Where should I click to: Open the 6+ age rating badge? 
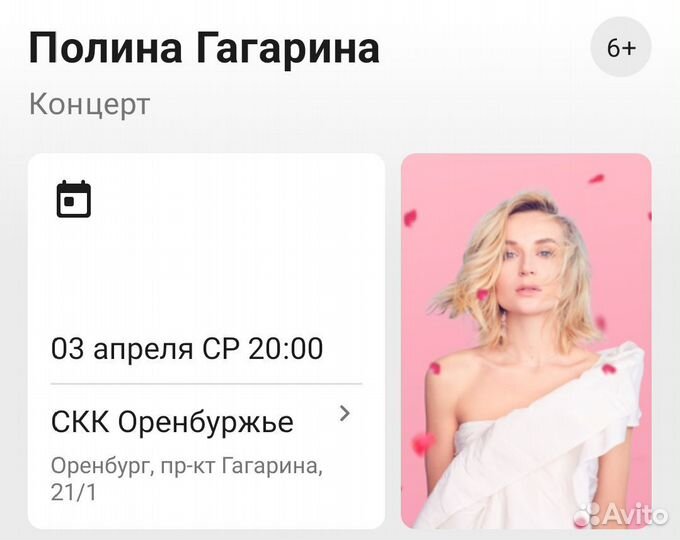coord(621,47)
